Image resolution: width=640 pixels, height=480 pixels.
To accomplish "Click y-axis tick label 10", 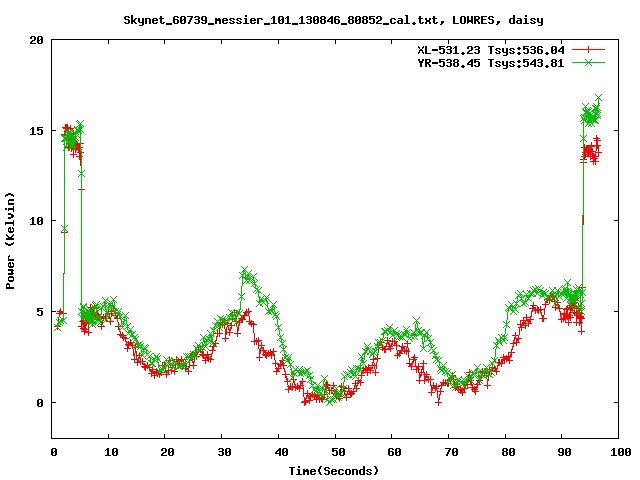I will pos(36,221).
